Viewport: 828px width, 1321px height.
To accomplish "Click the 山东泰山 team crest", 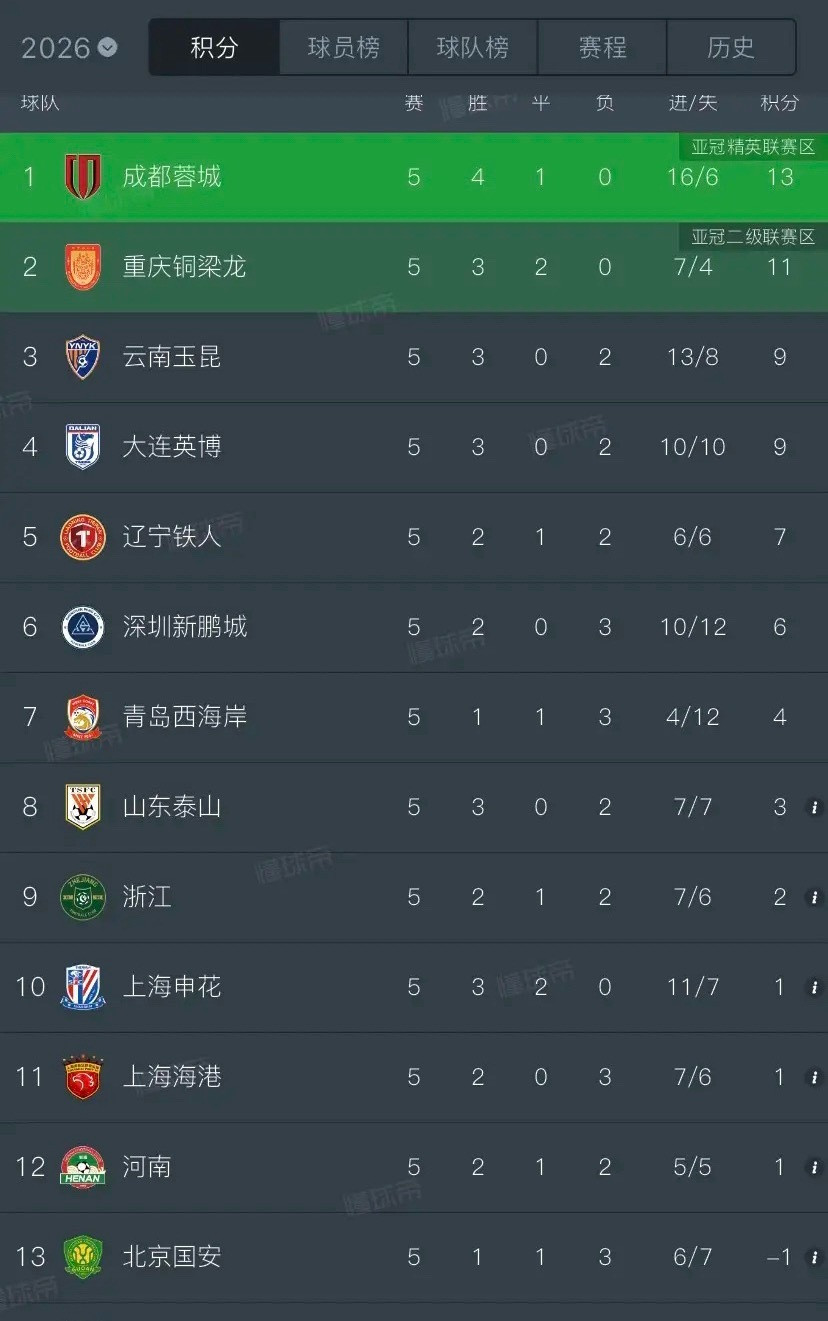I will (83, 807).
